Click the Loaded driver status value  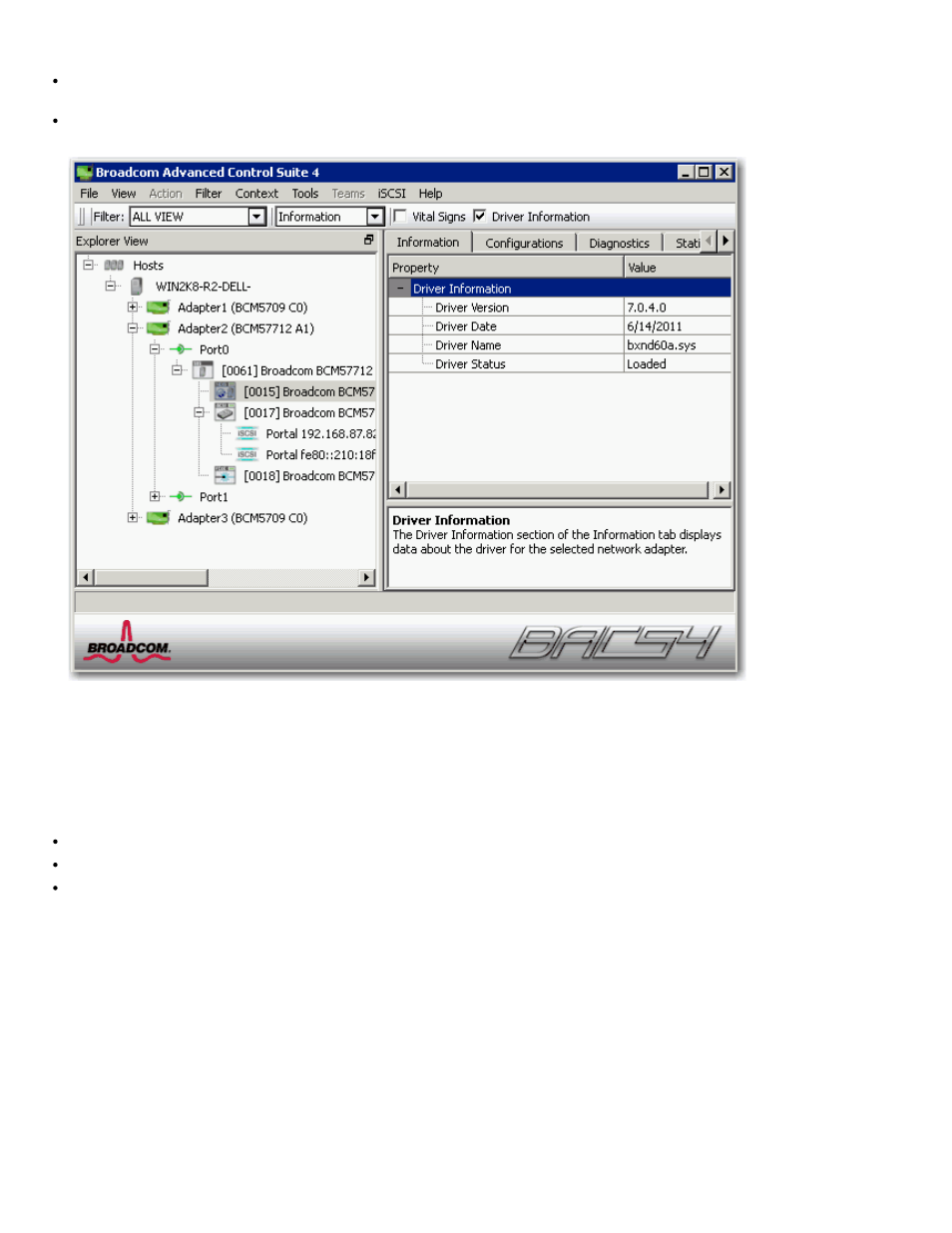(x=647, y=364)
